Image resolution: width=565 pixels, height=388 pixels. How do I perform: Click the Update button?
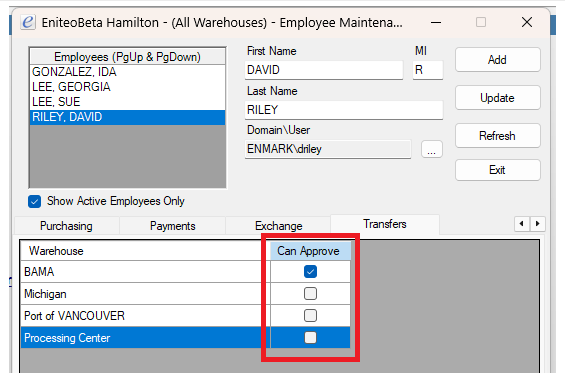[x=498, y=98]
